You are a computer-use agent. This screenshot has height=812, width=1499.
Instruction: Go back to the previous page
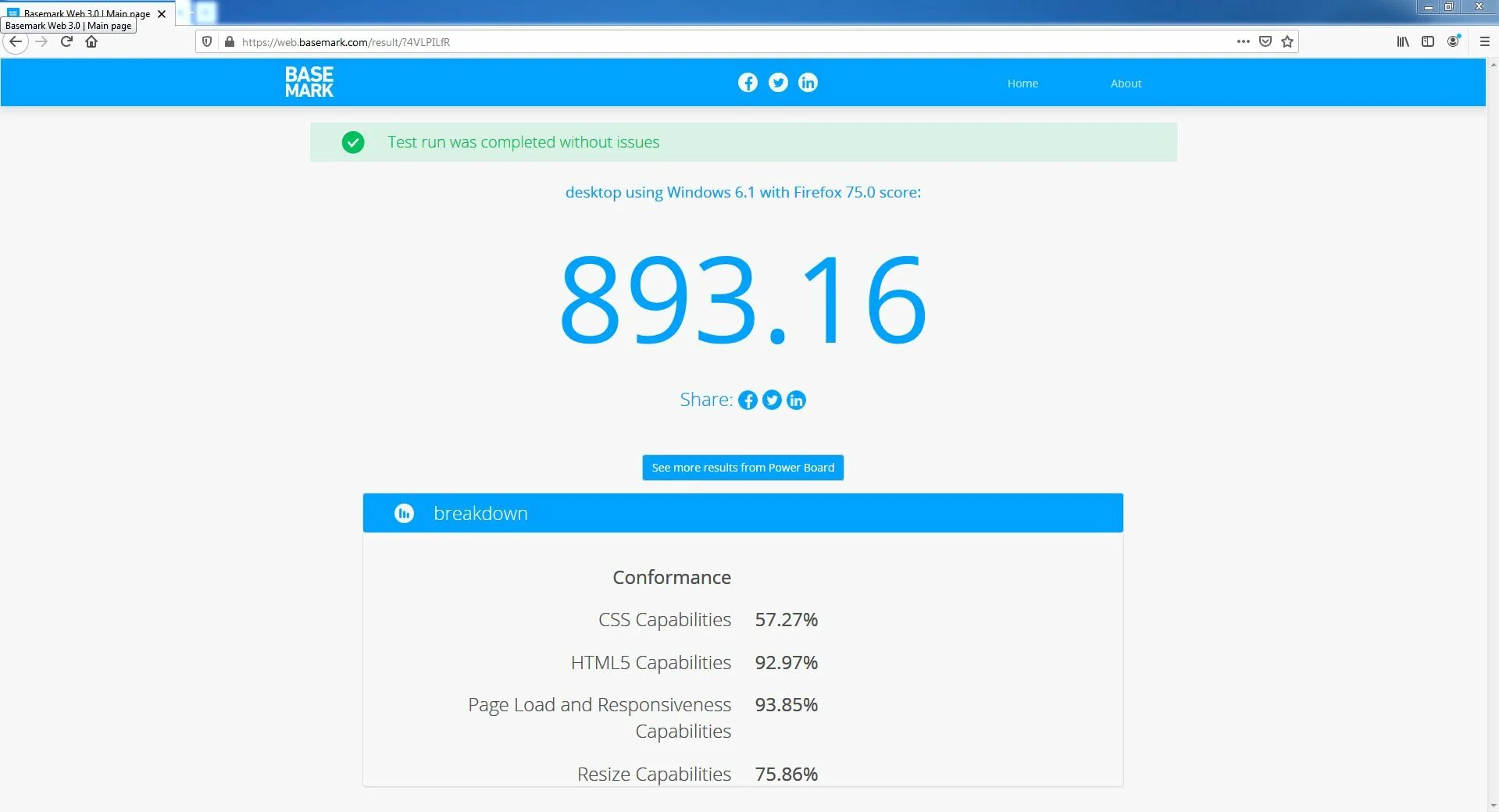[16, 42]
